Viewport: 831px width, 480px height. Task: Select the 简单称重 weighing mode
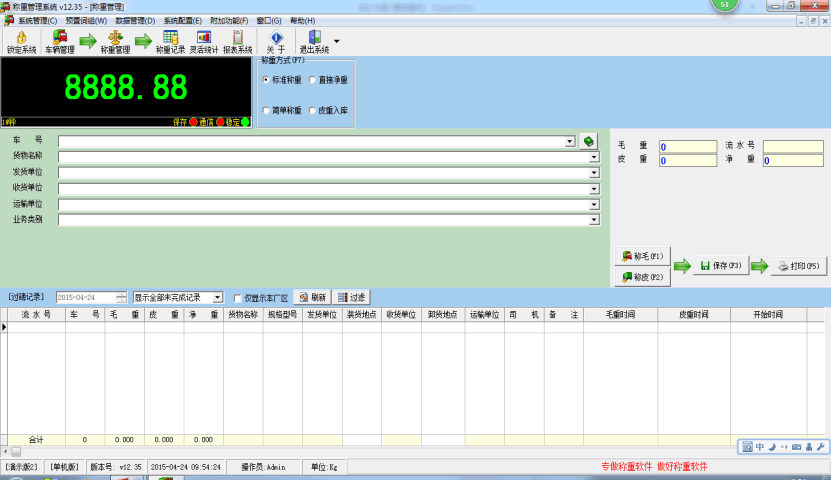[x=266, y=110]
